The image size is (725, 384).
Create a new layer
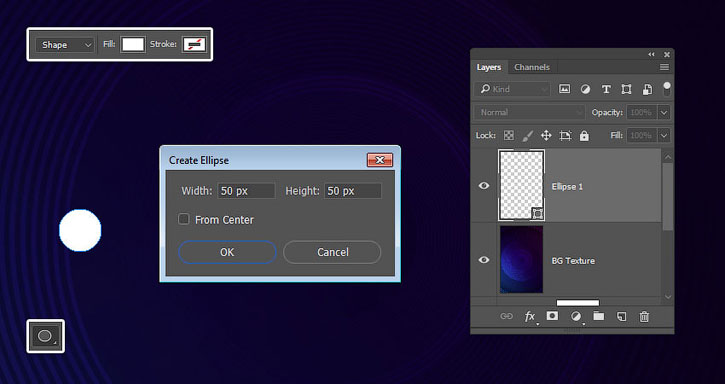(621, 316)
